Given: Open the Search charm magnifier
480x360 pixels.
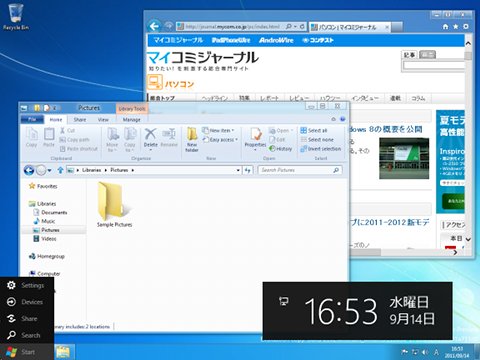Looking at the screenshot, I should (x=11, y=335).
